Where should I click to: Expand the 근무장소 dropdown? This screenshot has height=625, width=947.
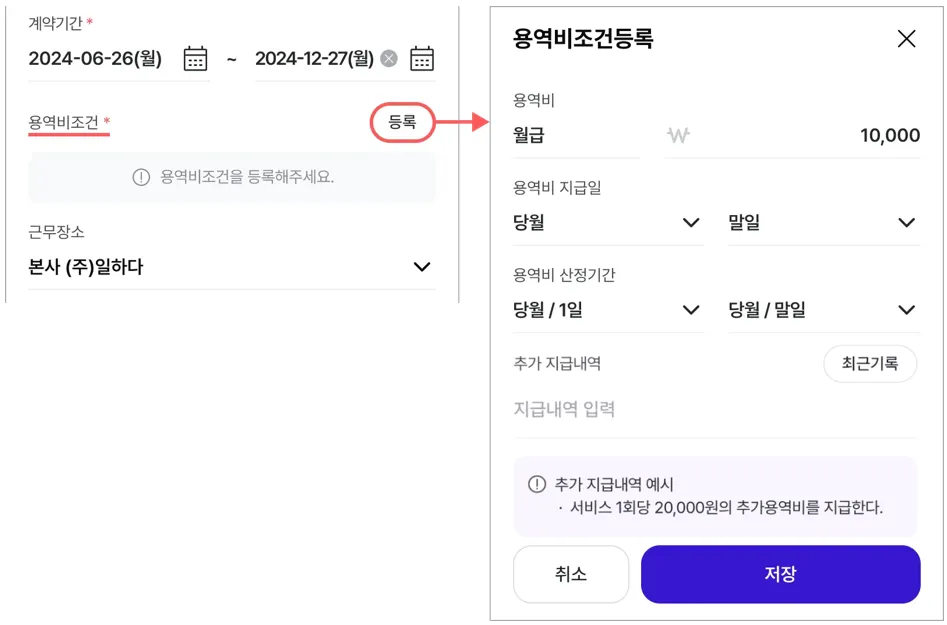pyautogui.click(x=421, y=267)
